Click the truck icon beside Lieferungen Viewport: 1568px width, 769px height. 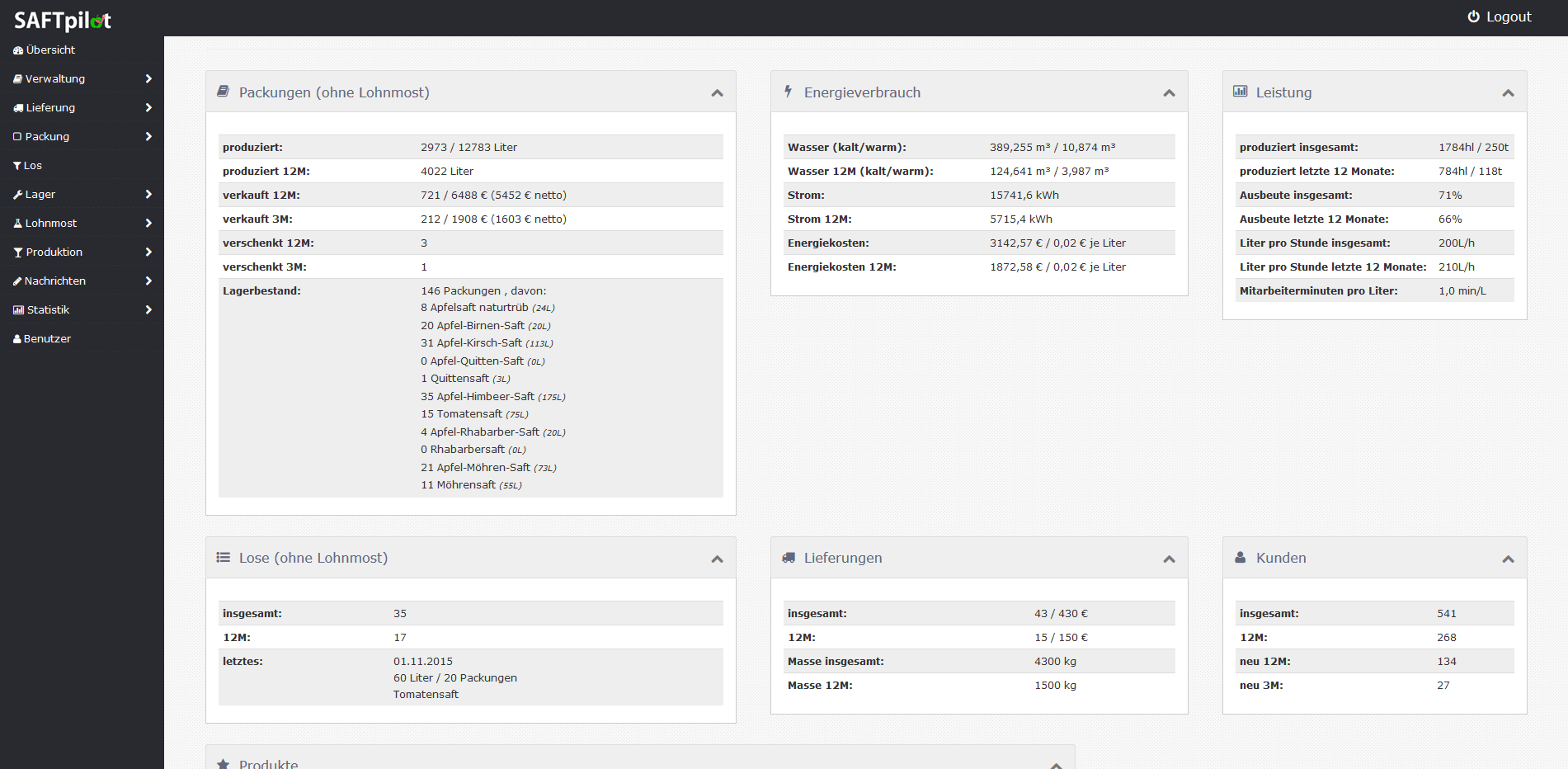point(789,558)
